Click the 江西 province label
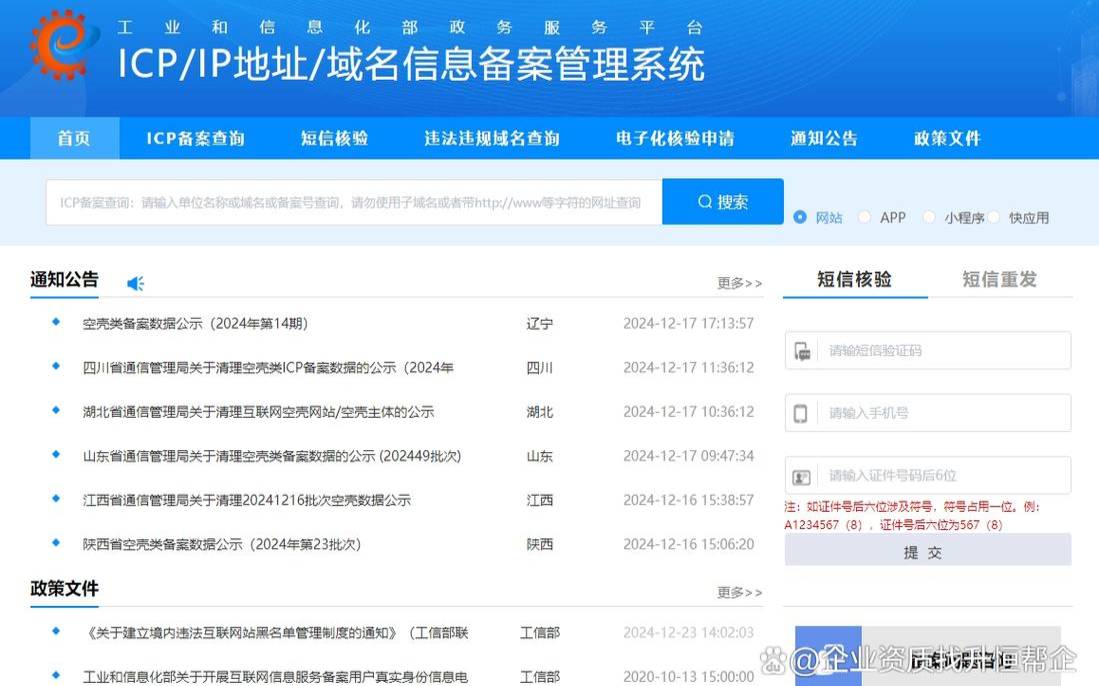 click(x=540, y=500)
